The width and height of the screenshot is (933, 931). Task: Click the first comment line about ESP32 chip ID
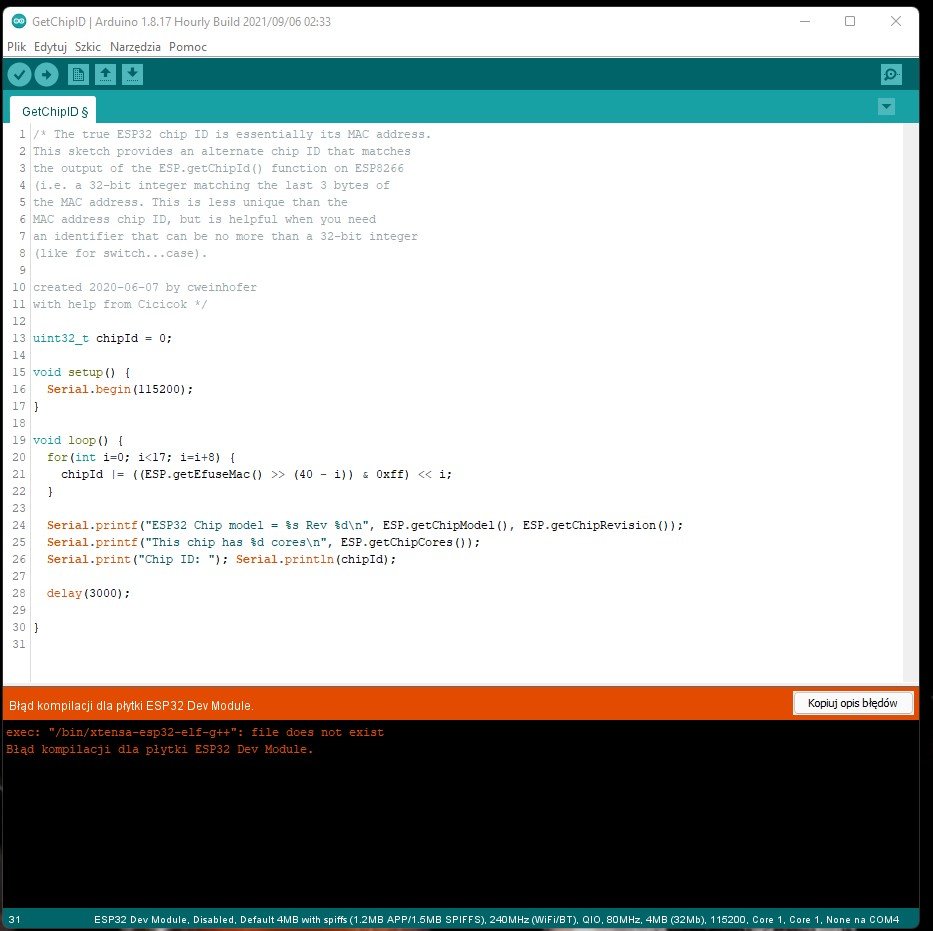tap(232, 134)
